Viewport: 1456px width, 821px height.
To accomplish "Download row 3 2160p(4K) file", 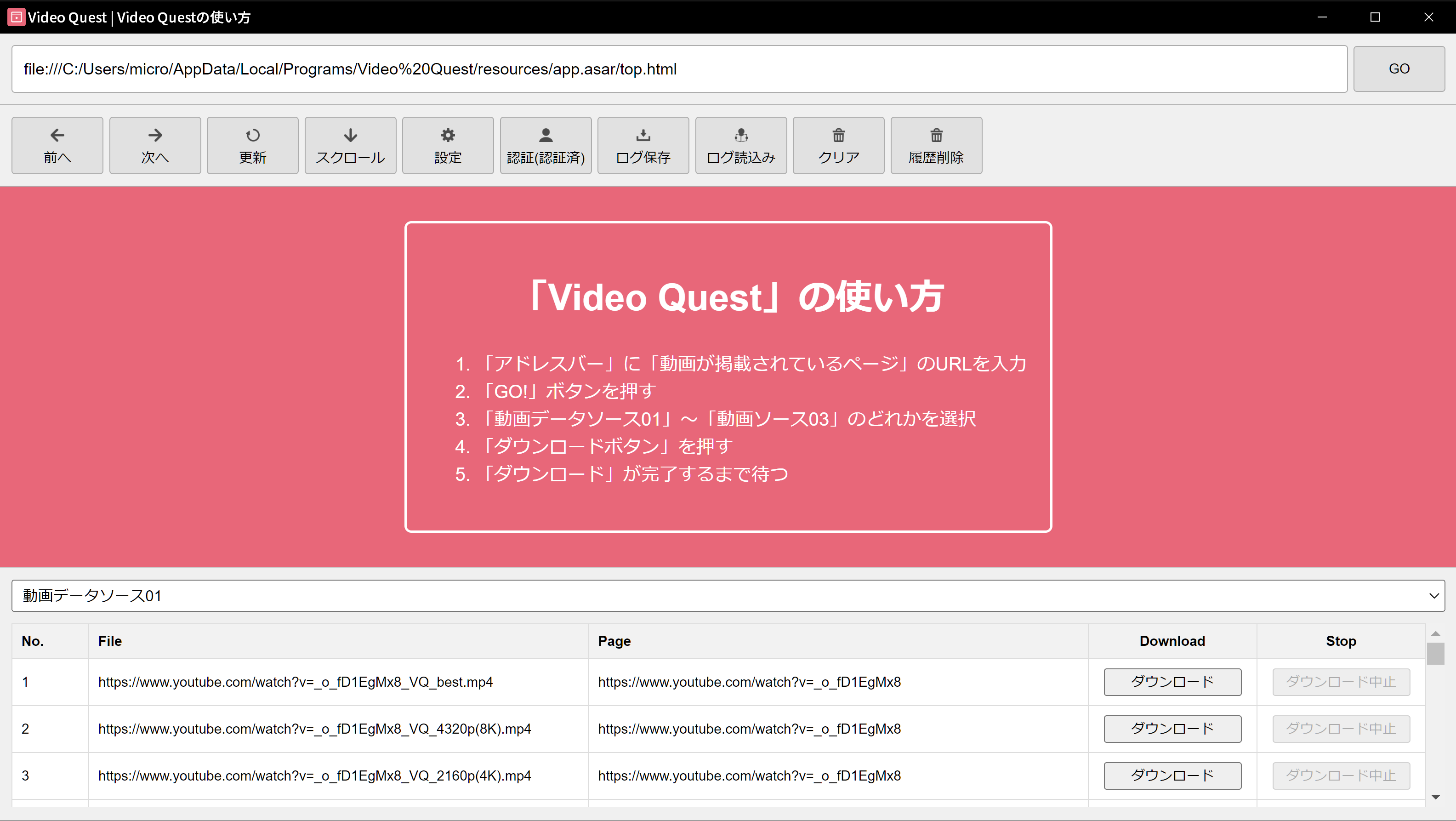I will coord(1172,776).
